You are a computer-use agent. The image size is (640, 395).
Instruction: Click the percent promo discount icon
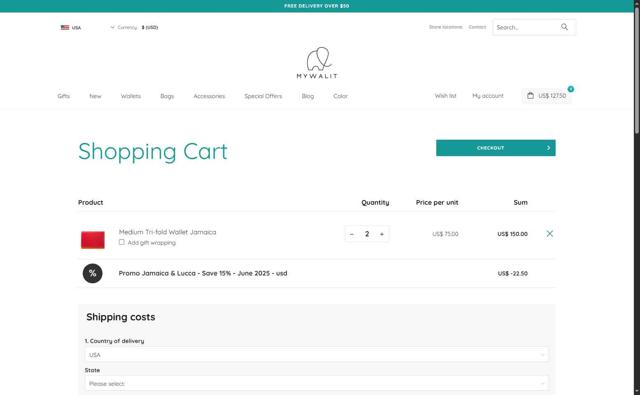click(x=93, y=273)
